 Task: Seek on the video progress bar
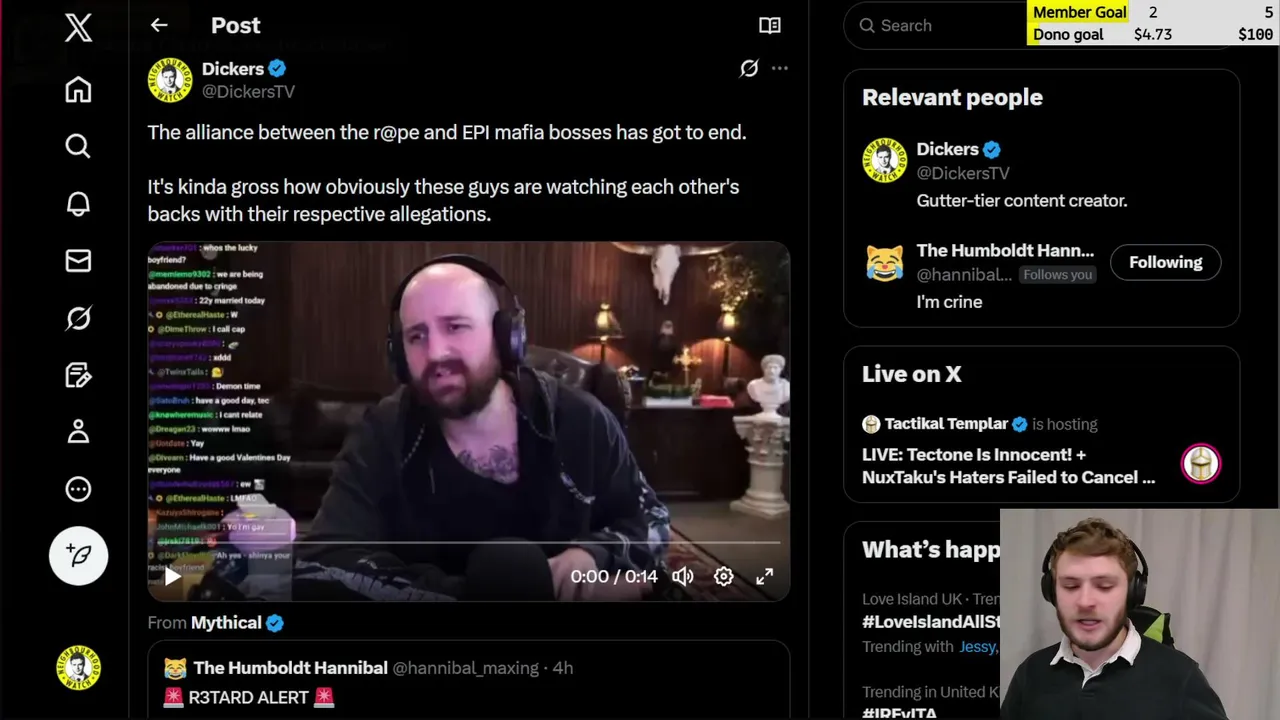click(468, 543)
